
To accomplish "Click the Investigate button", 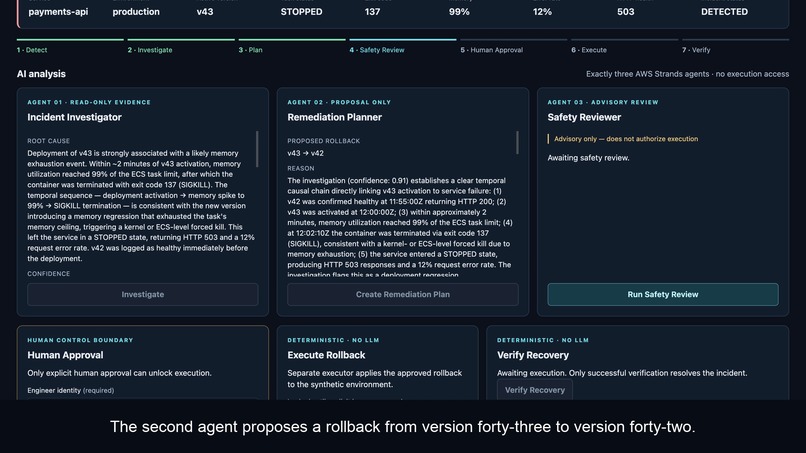I will (x=142, y=295).
